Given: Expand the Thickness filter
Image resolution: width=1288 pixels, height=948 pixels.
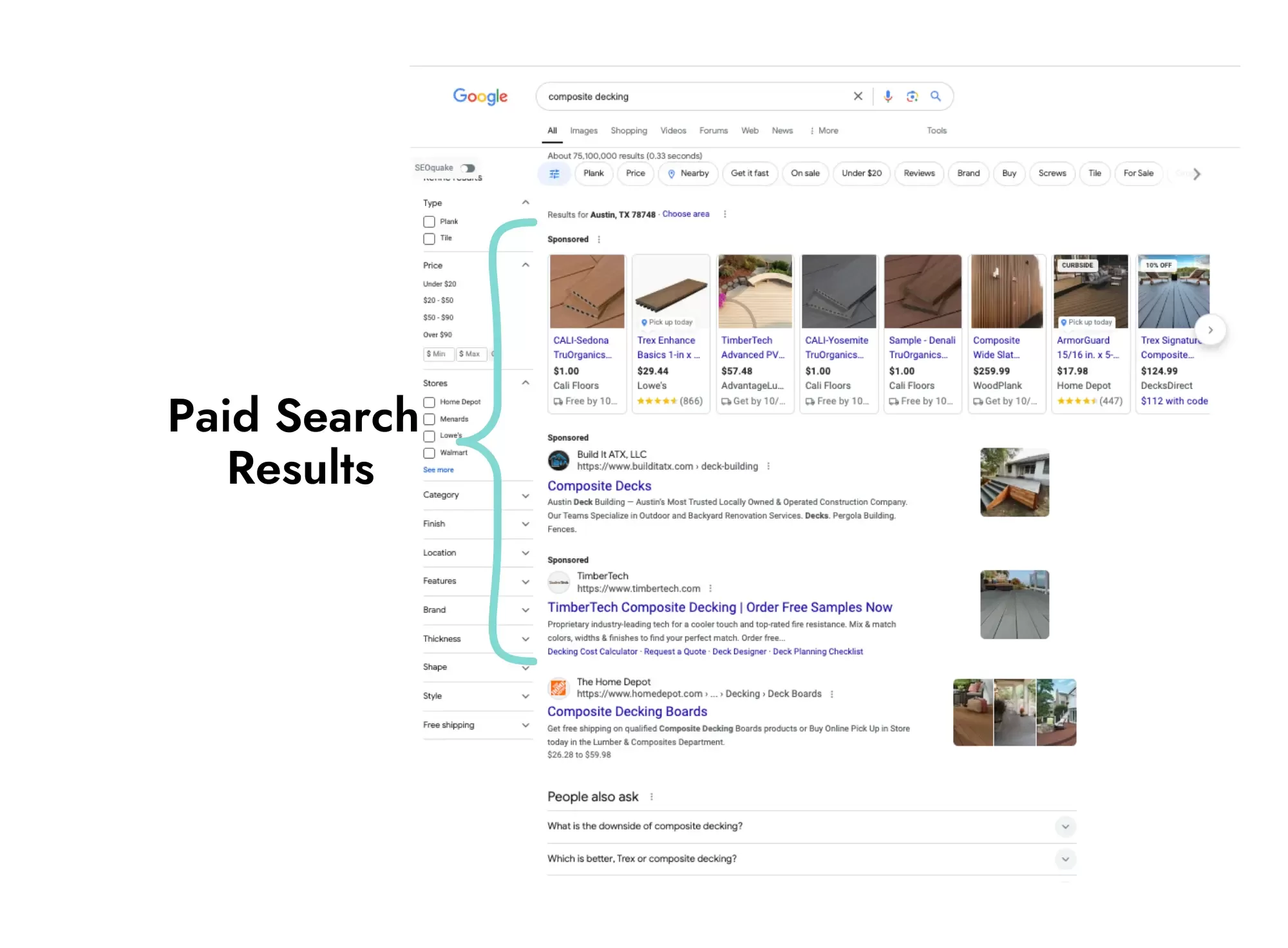Looking at the screenshot, I should click(x=526, y=640).
